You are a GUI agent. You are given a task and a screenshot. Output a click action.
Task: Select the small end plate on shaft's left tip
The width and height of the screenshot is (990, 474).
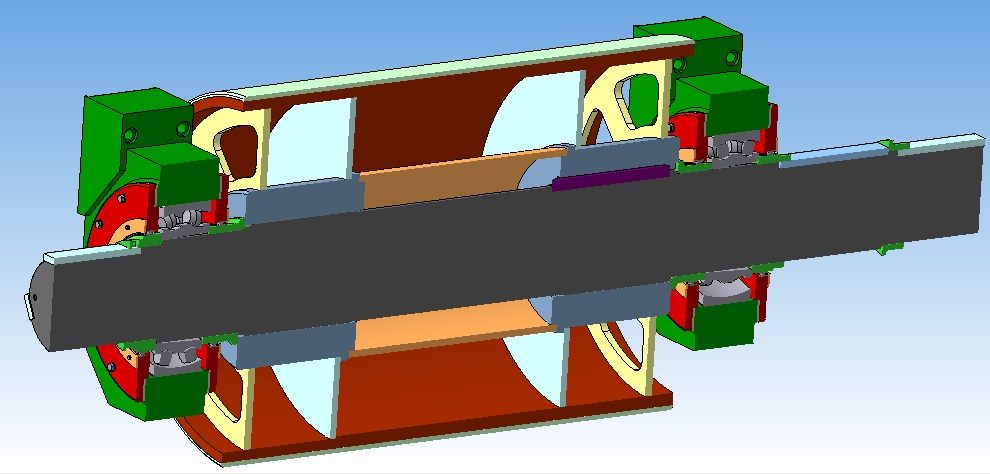tap(28, 307)
